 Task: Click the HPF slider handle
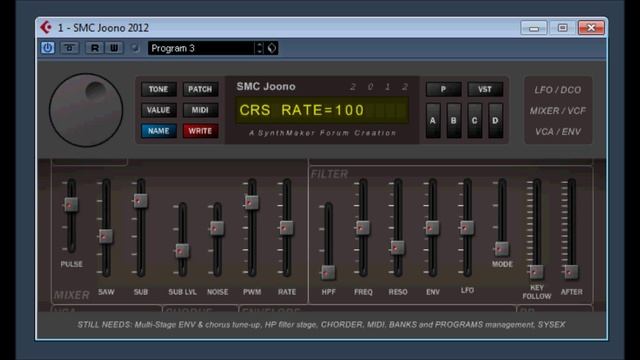[328, 273]
